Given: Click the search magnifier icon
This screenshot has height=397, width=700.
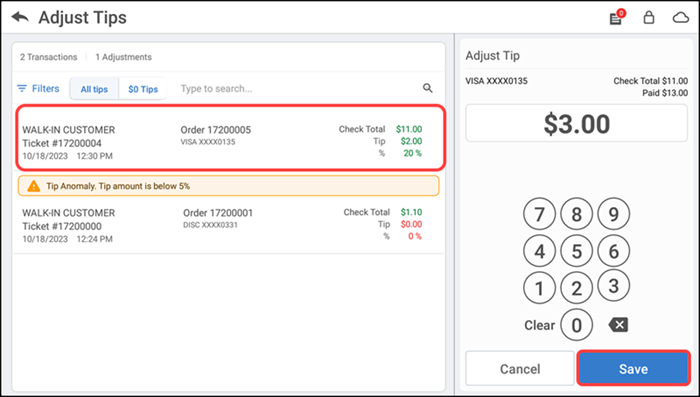Looking at the screenshot, I should [x=428, y=88].
